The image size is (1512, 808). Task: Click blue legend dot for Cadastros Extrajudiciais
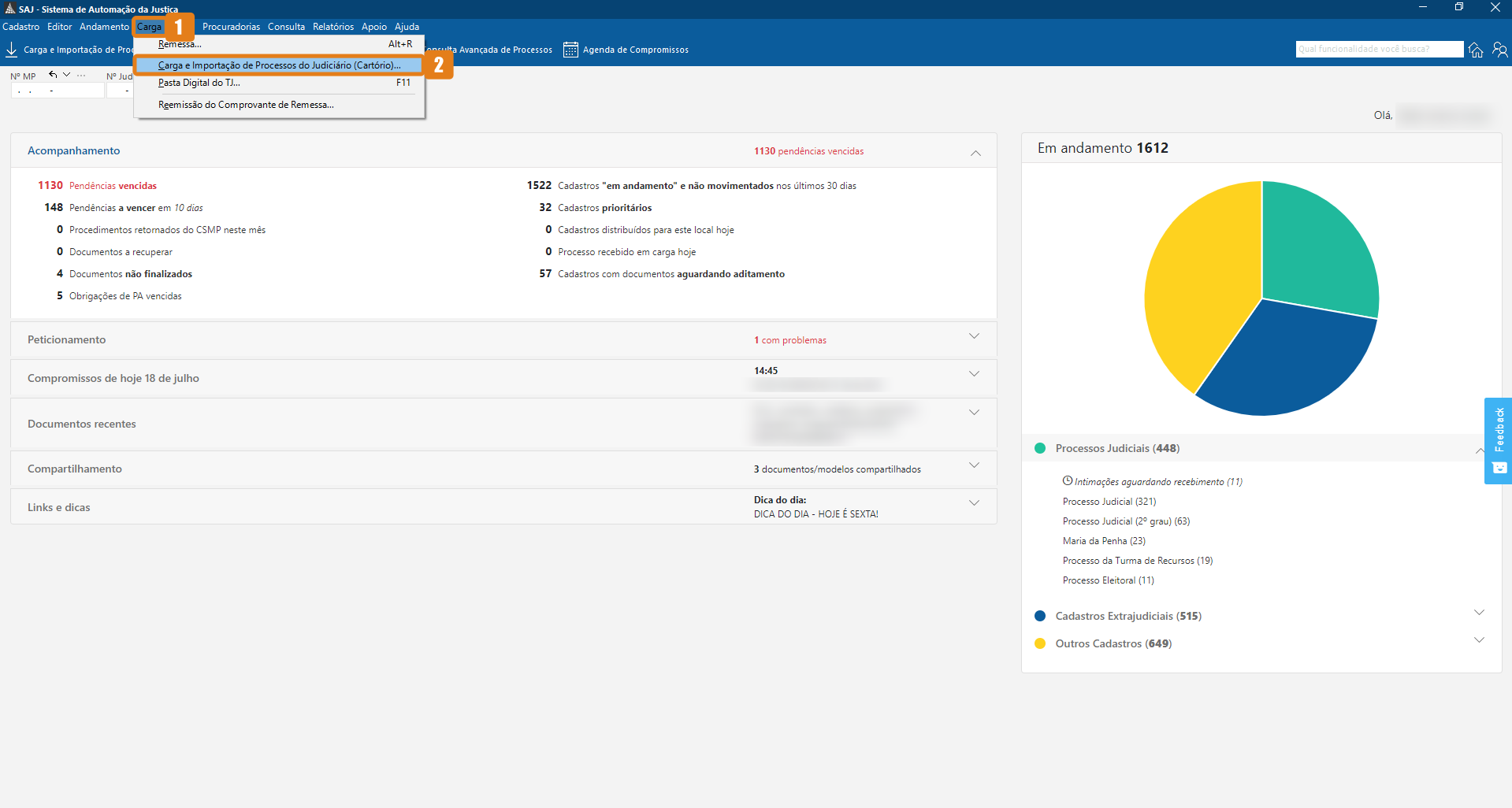1040,616
